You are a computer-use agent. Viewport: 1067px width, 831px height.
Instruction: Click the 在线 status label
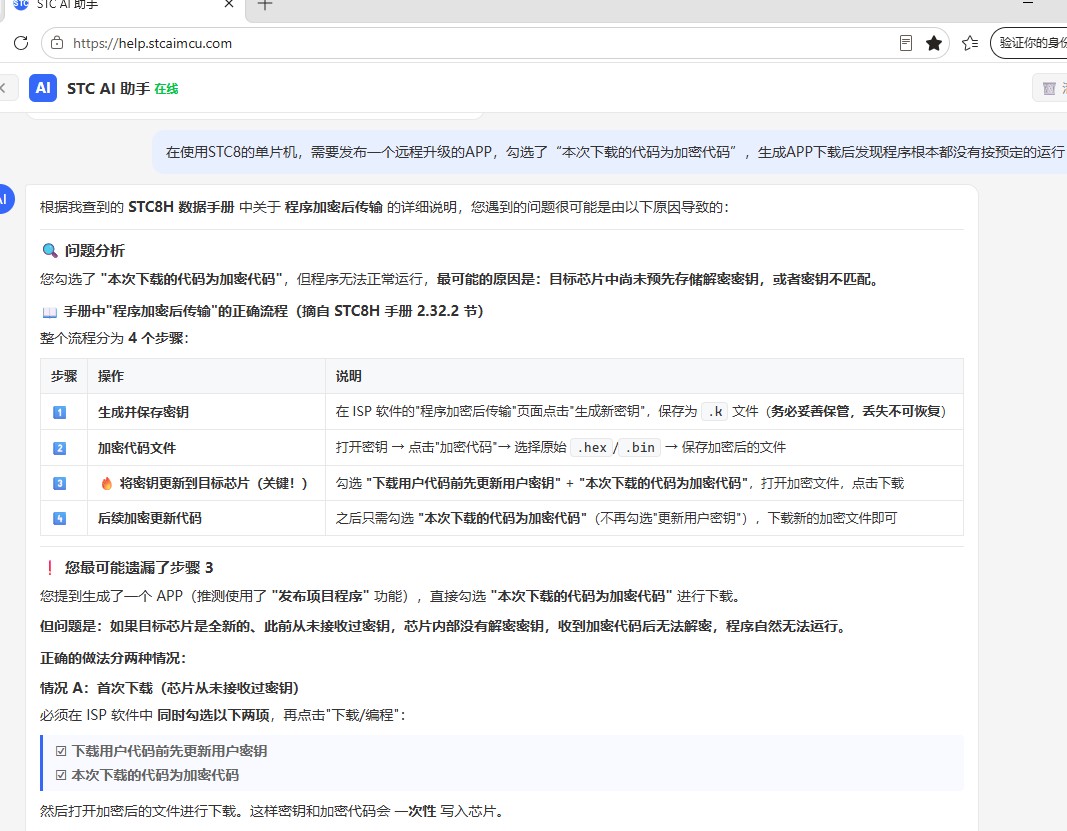pyautogui.click(x=166, y=88)
